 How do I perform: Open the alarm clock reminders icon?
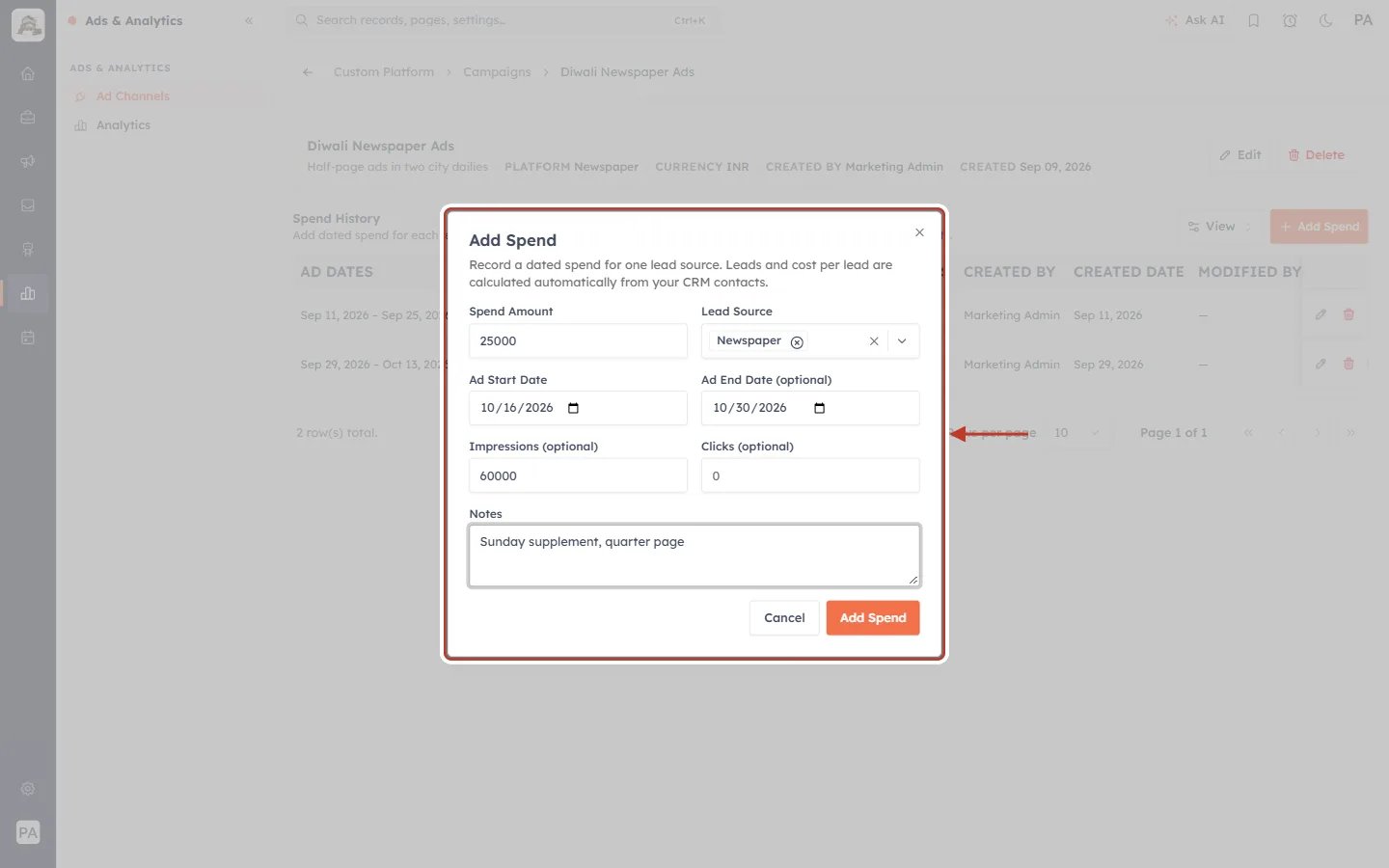pos(1290,20)
